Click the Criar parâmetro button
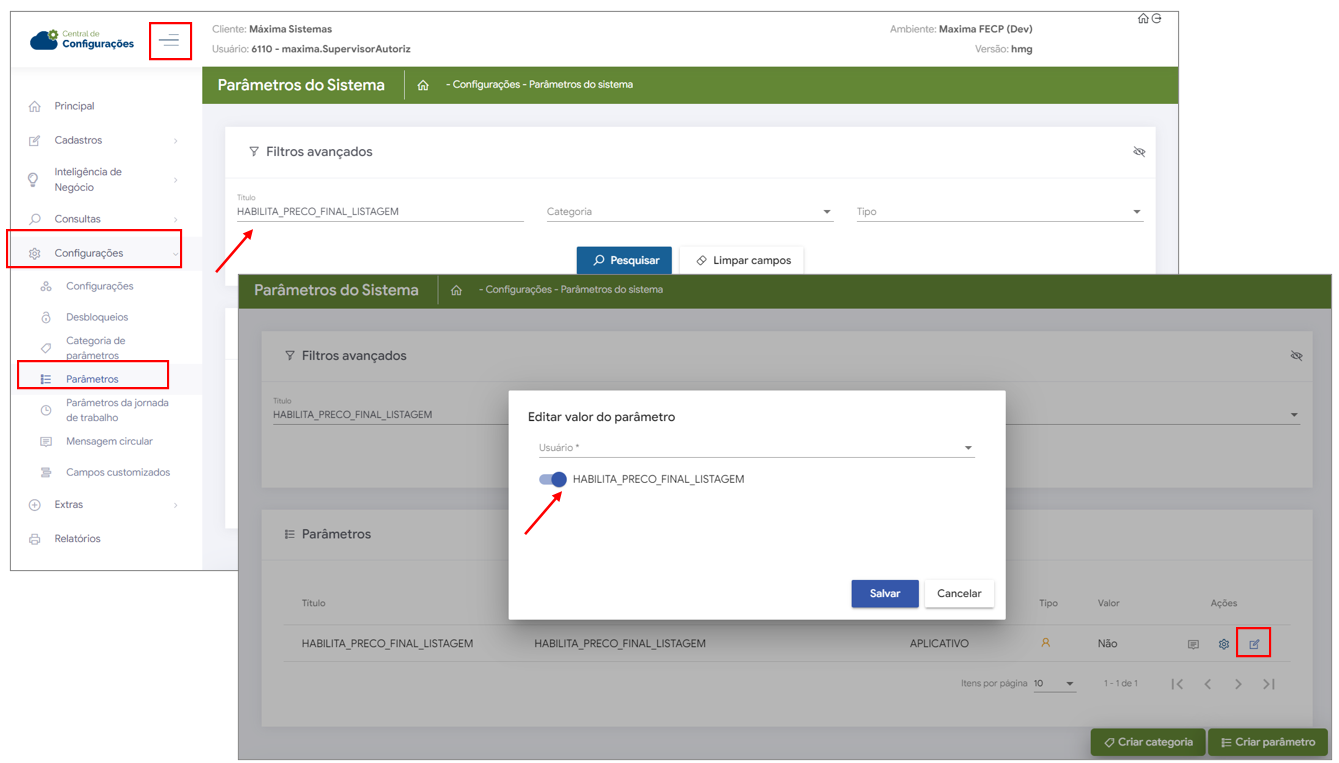 1267,742
